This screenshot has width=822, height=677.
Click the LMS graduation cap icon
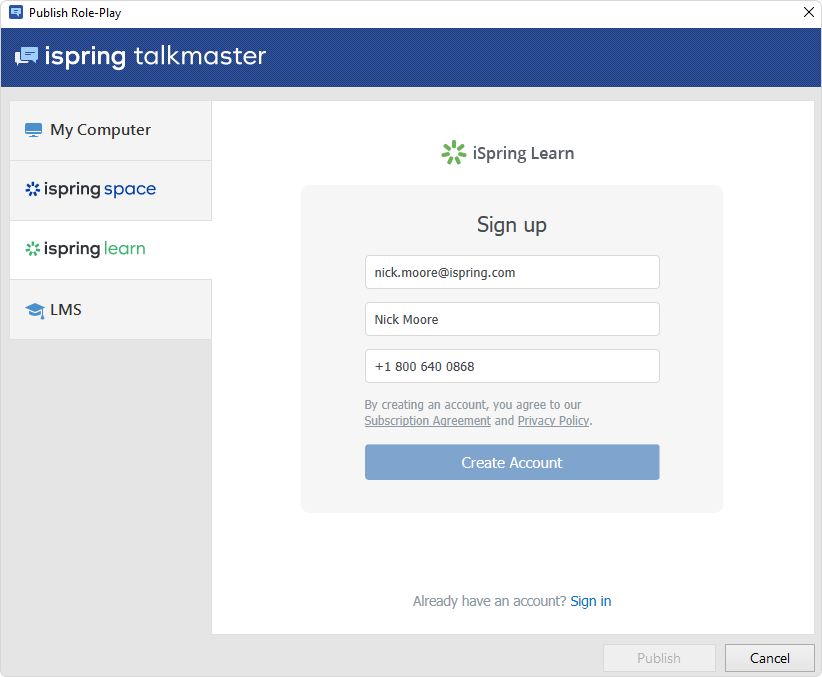[x=34, y=310]
